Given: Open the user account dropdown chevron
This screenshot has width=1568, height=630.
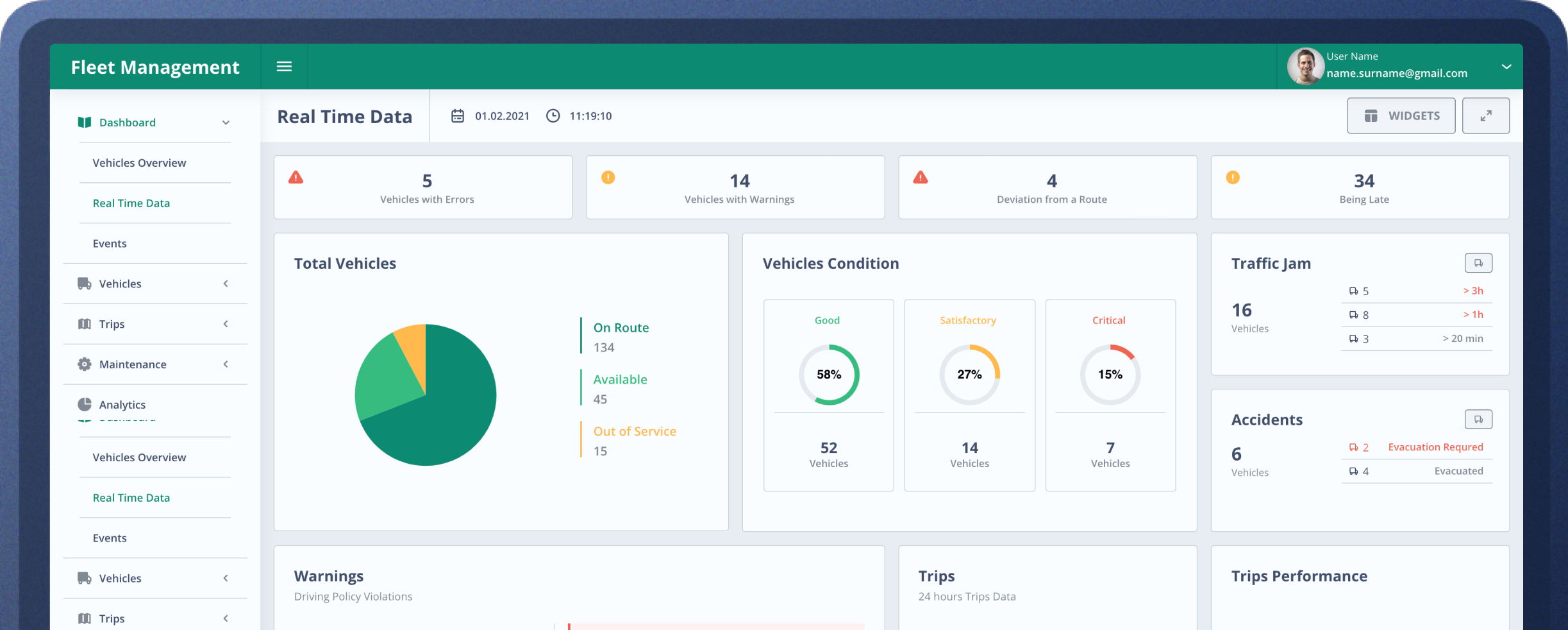Looking at the screenshot, I should [1506, 67].
